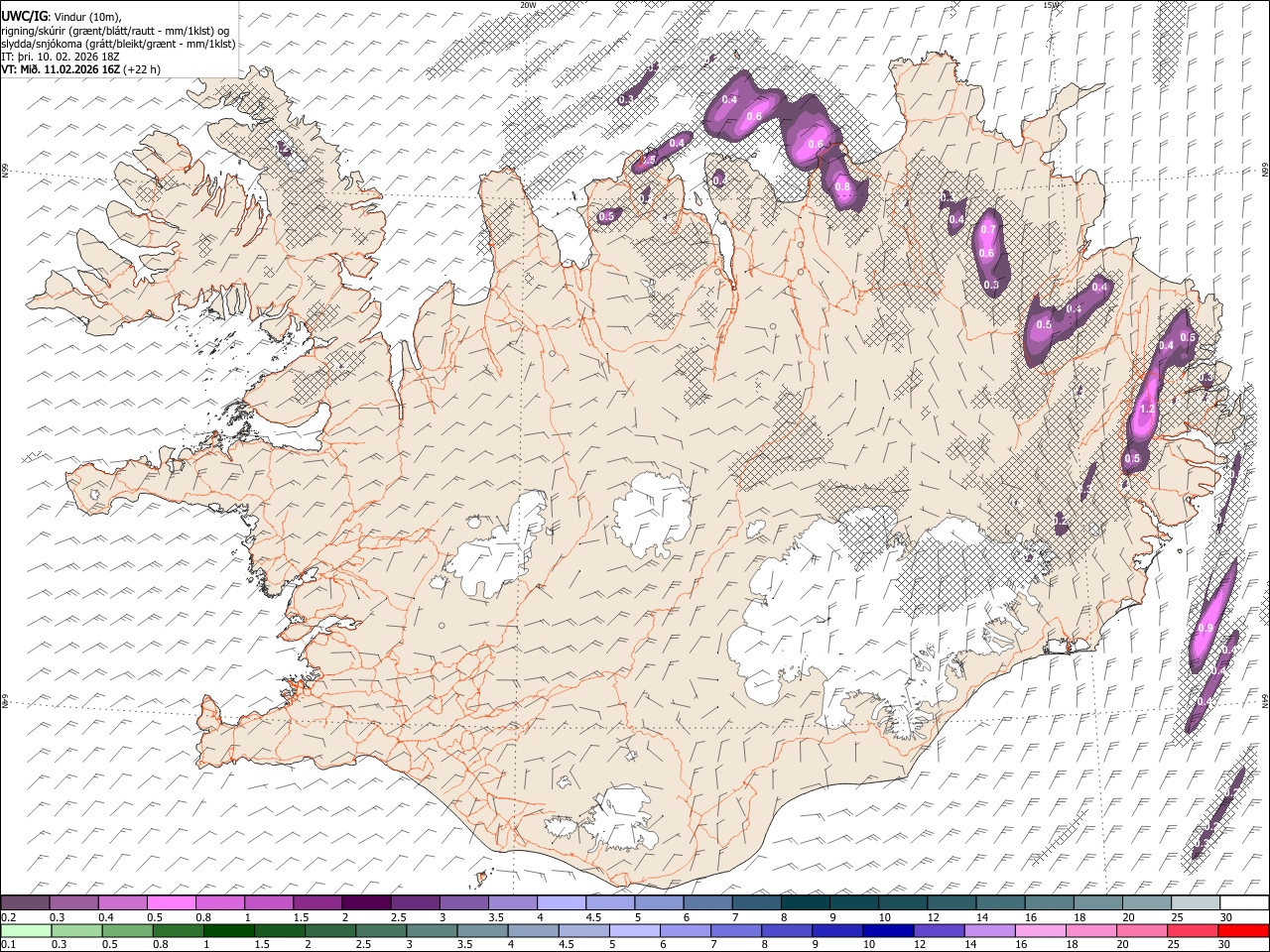This screenshot has width=1270, height=952.
Task: Select the dark purple 2 swatch in the upper legend row
Action: 366,903
